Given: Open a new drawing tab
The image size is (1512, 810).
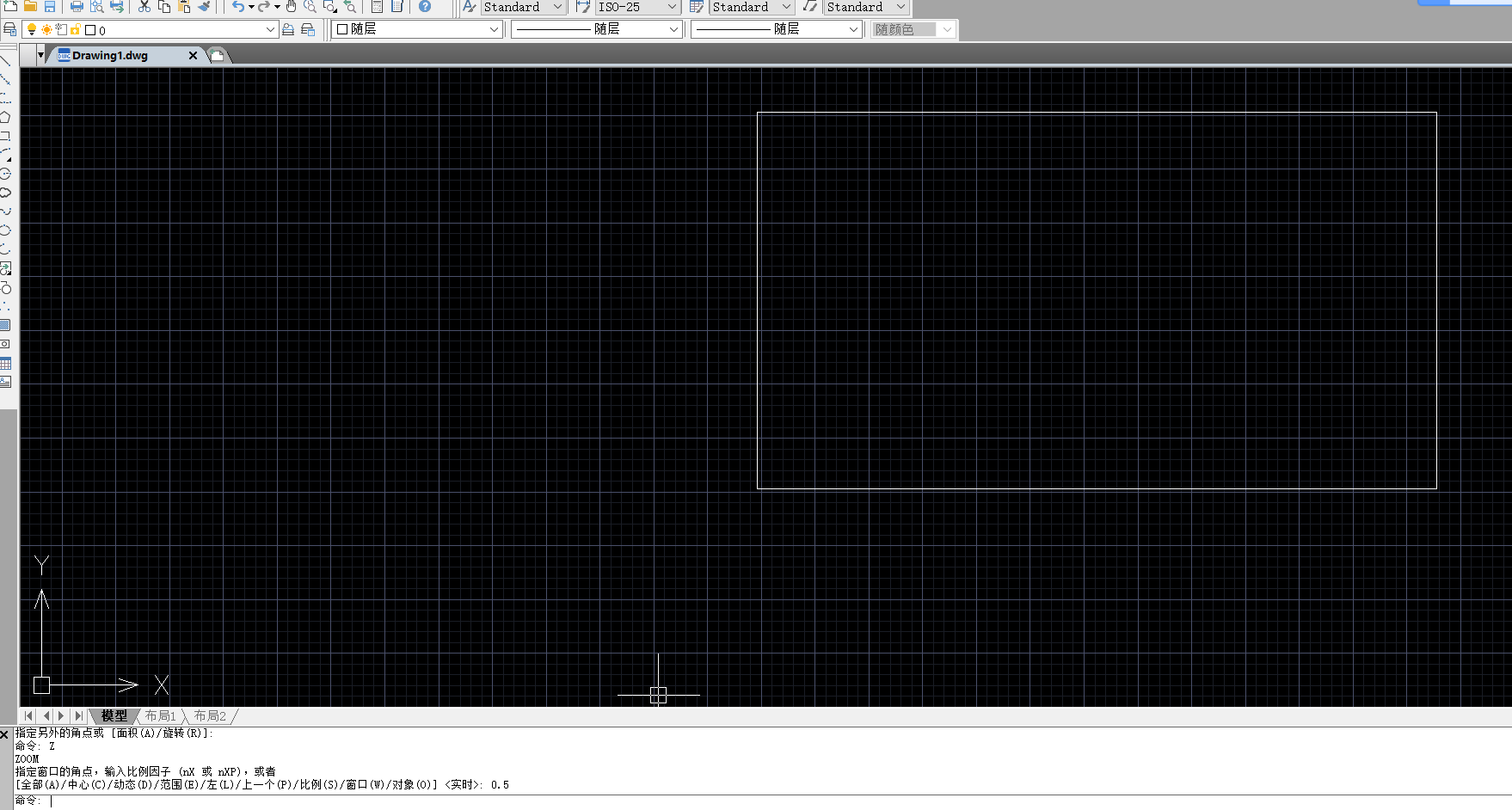Looking at the screenshot, I should tap(218, 56).
